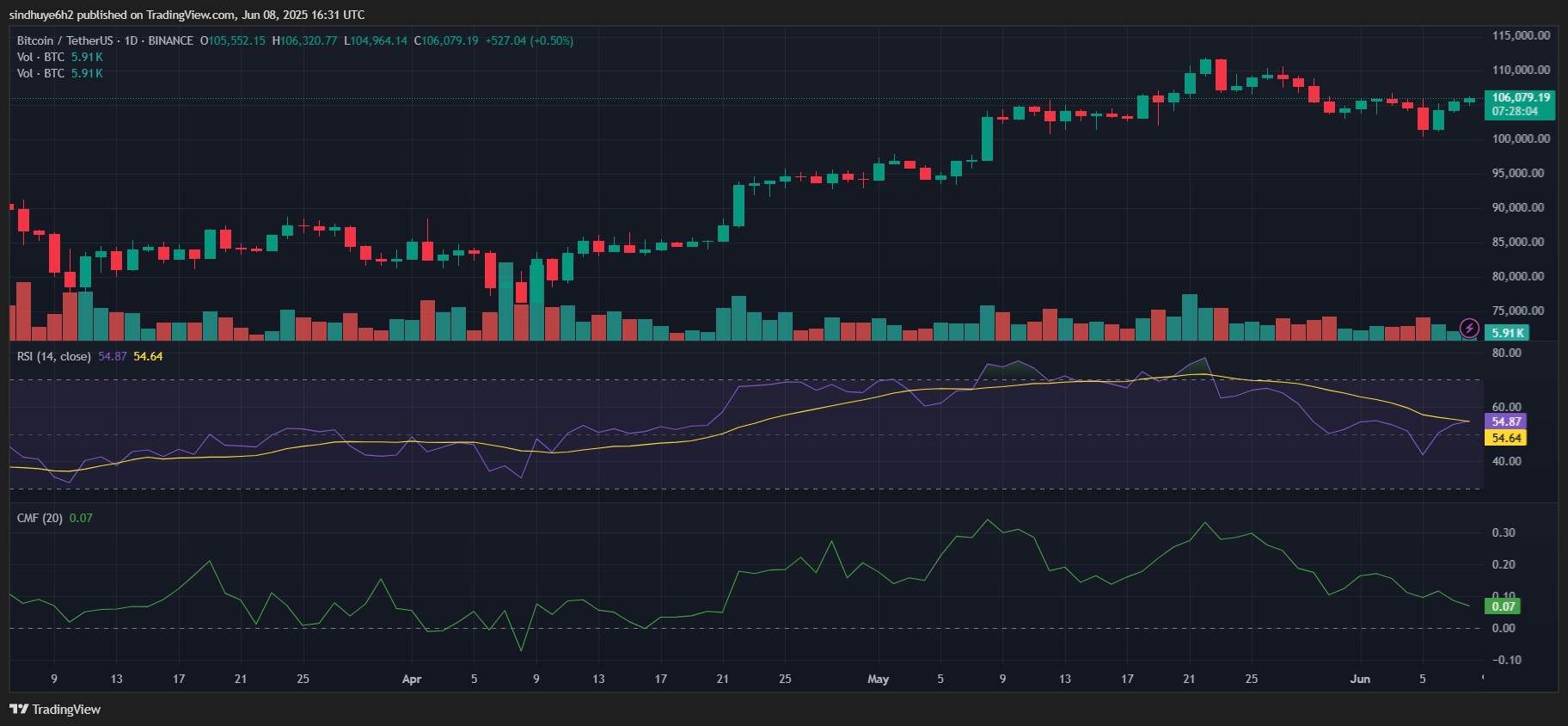
Task: Click the purple lightning bolt icon
Action: pyautogui.click(x=1469, y=328)
